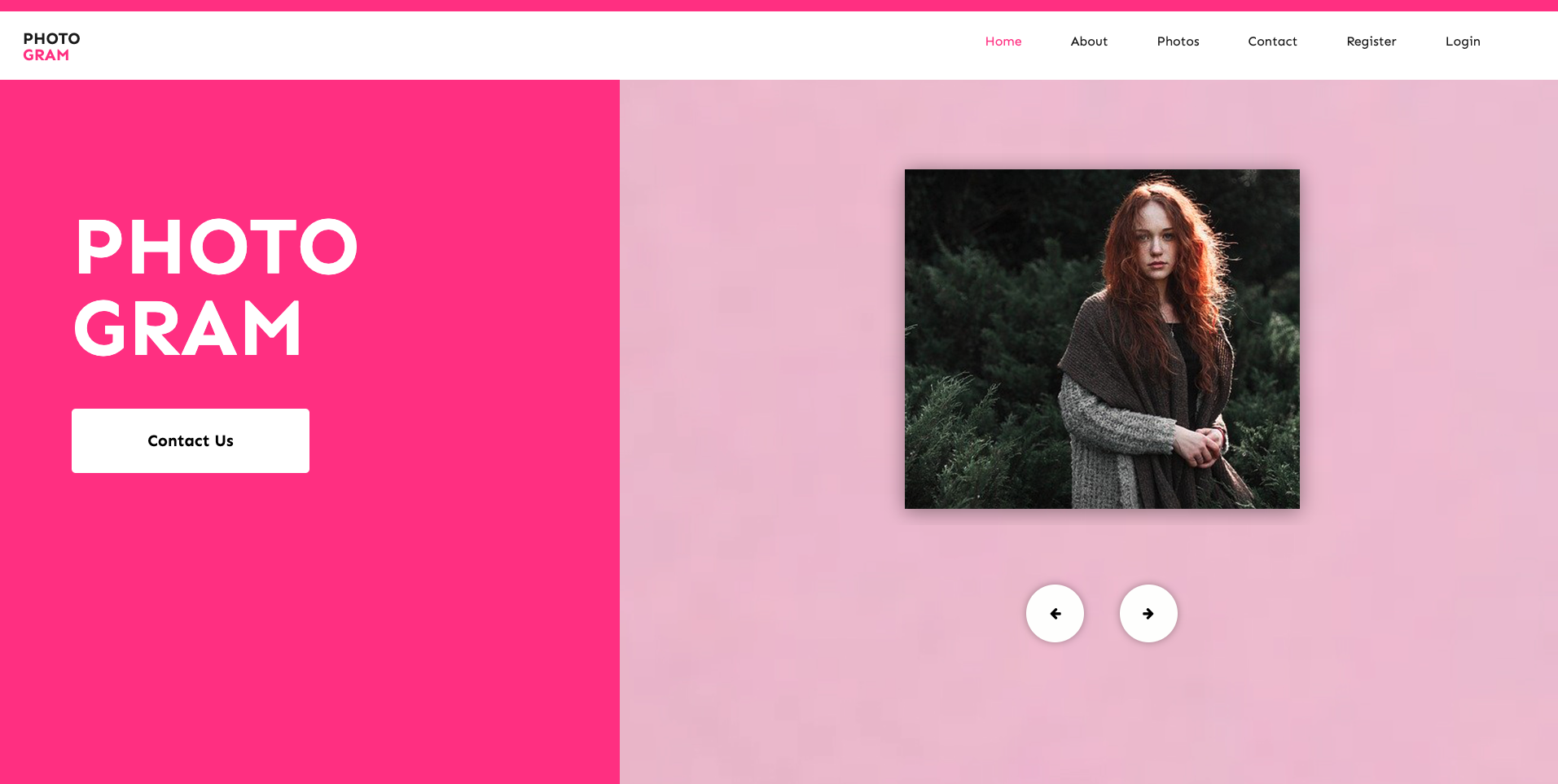Navigate to the Photos page
The width and height of the screenshot is (1558, 784).
pos(1177,41)
